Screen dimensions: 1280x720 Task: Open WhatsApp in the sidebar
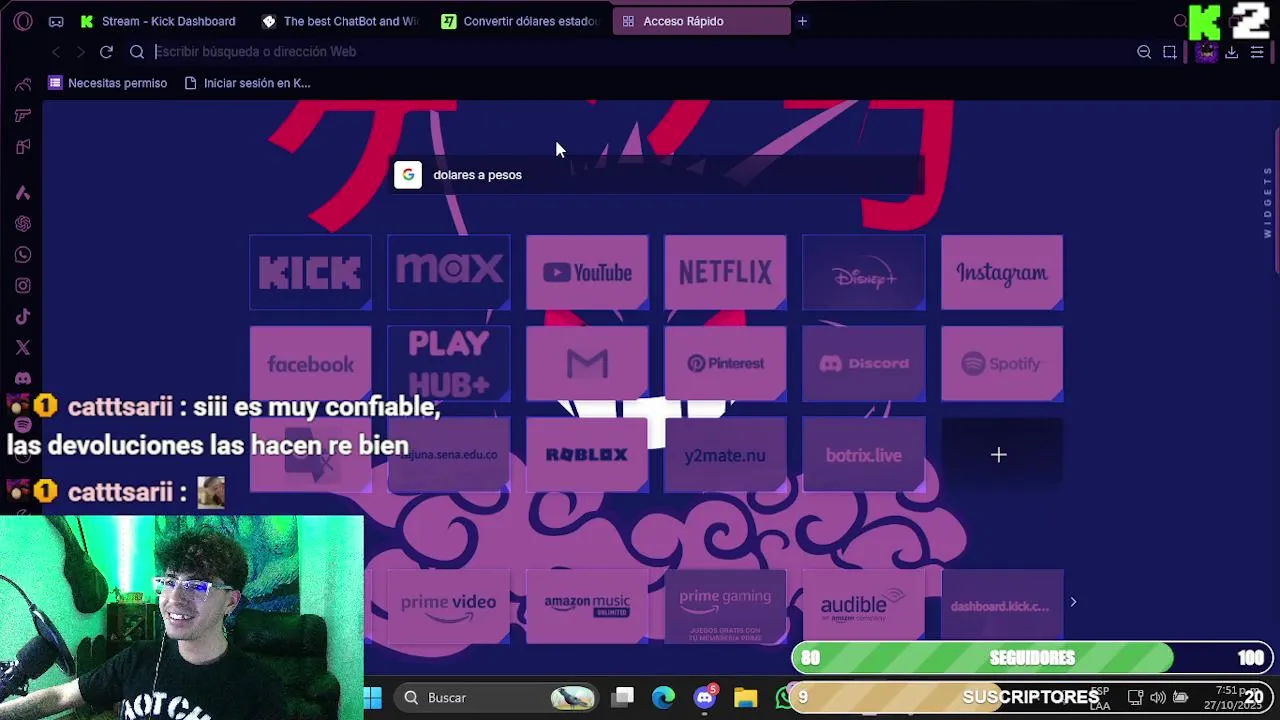[x=23, y=255]
